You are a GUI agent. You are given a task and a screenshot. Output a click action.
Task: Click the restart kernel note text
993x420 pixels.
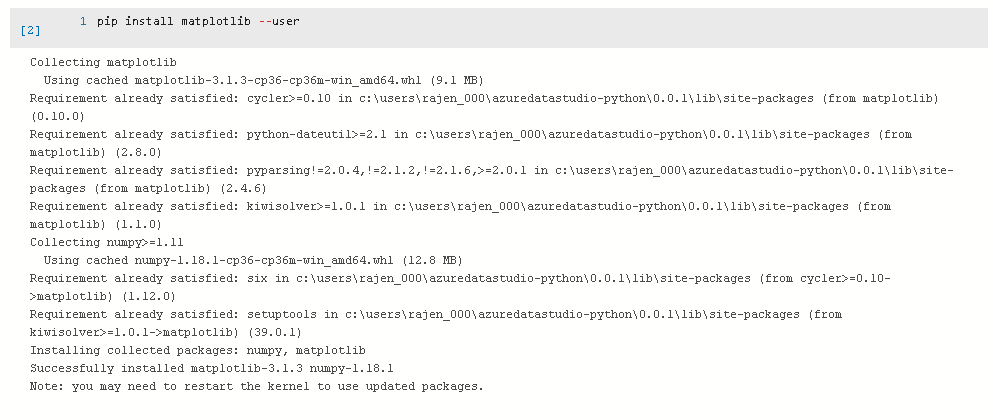(256, 386)
